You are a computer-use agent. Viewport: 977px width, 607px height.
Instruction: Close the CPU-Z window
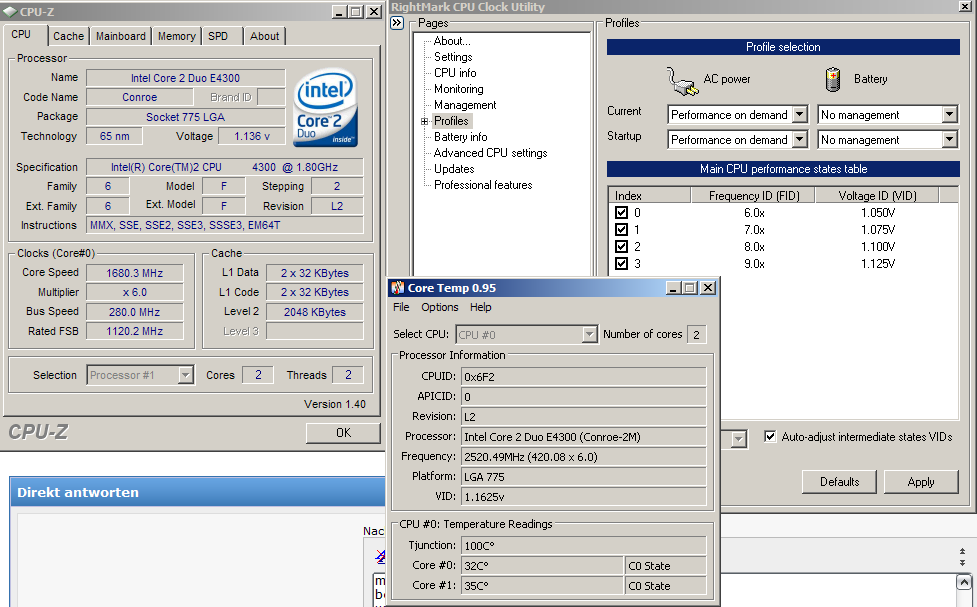[374, 12]
